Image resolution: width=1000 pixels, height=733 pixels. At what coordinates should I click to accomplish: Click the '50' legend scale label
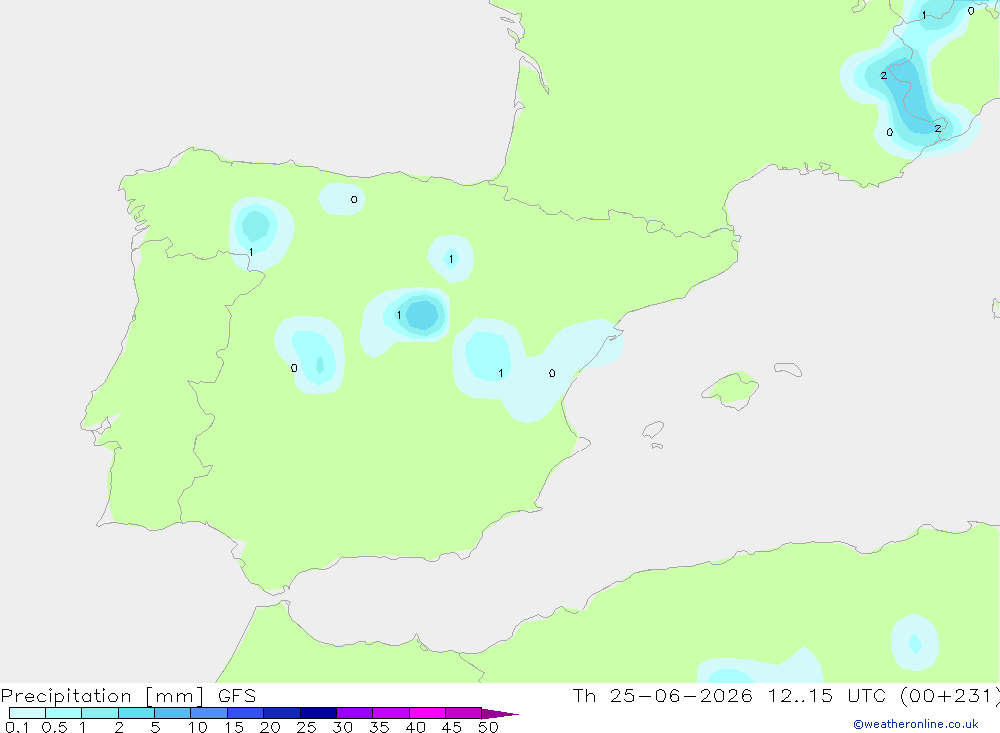(x=488, y=727)
